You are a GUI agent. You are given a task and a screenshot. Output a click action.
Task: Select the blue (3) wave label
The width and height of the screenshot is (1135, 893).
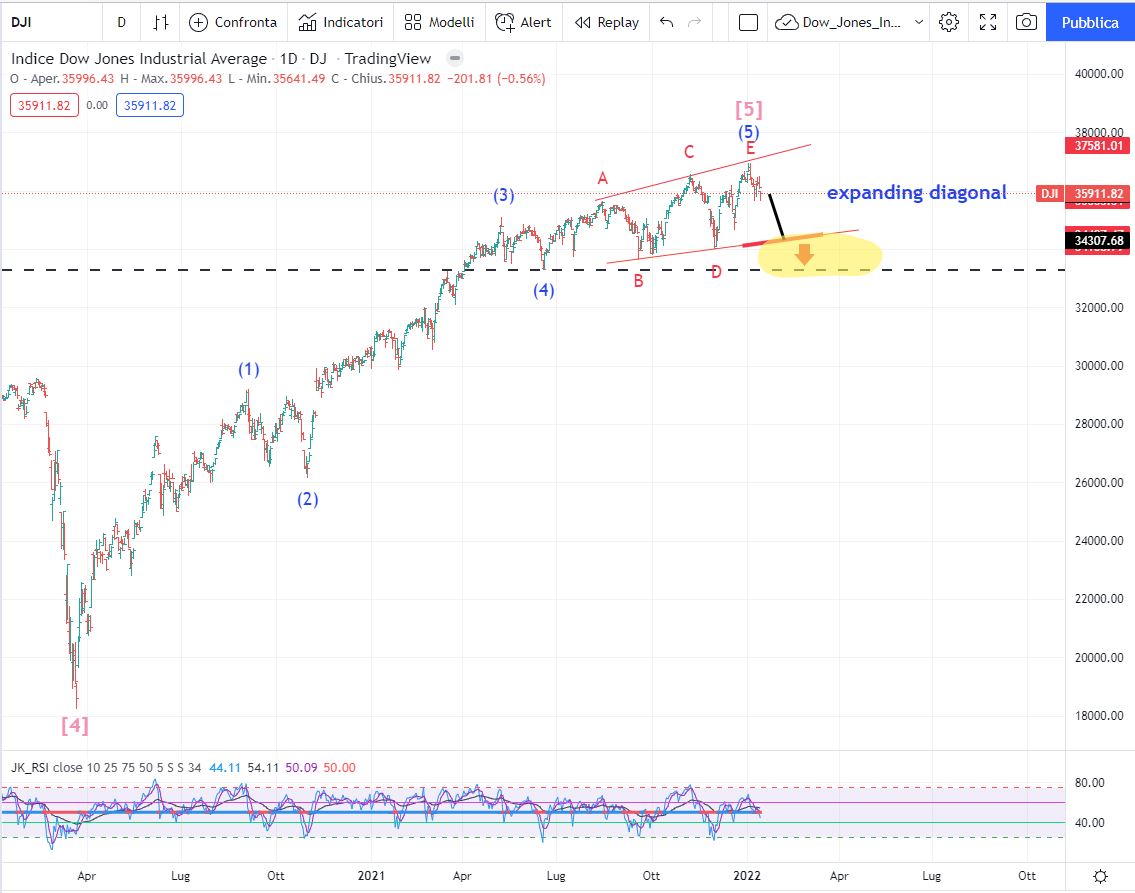[x=504, y=195]
